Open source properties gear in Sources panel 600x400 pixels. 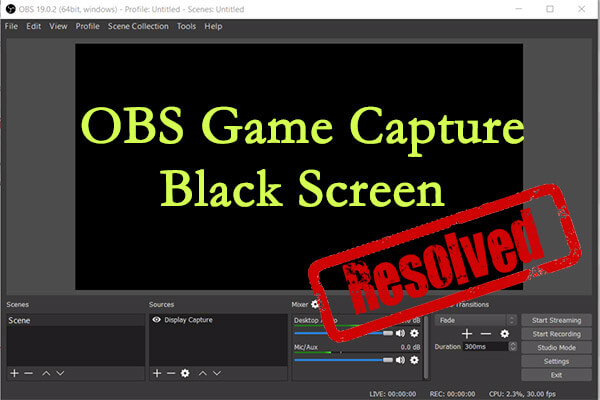point(185,373)
